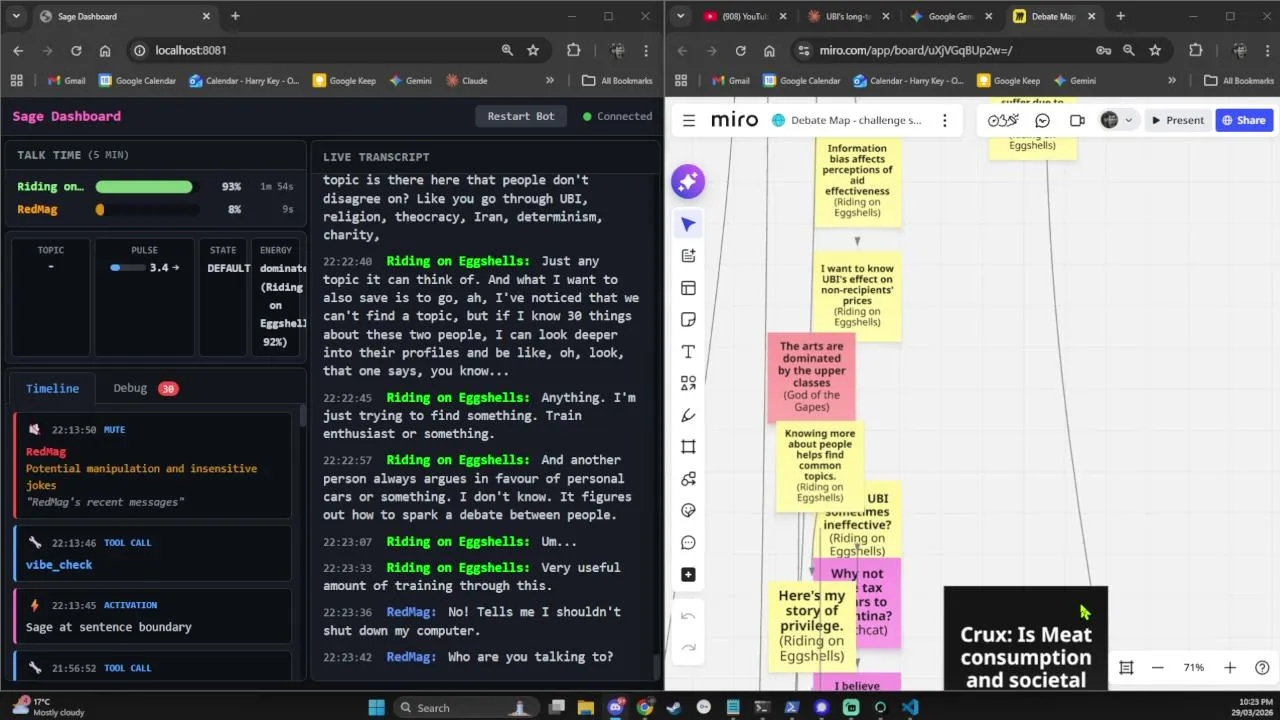Open Miro create-with-AI notes tool
Image resolution: width=1280 pixels, height=720 pixels.
click(x=688, y=256)
